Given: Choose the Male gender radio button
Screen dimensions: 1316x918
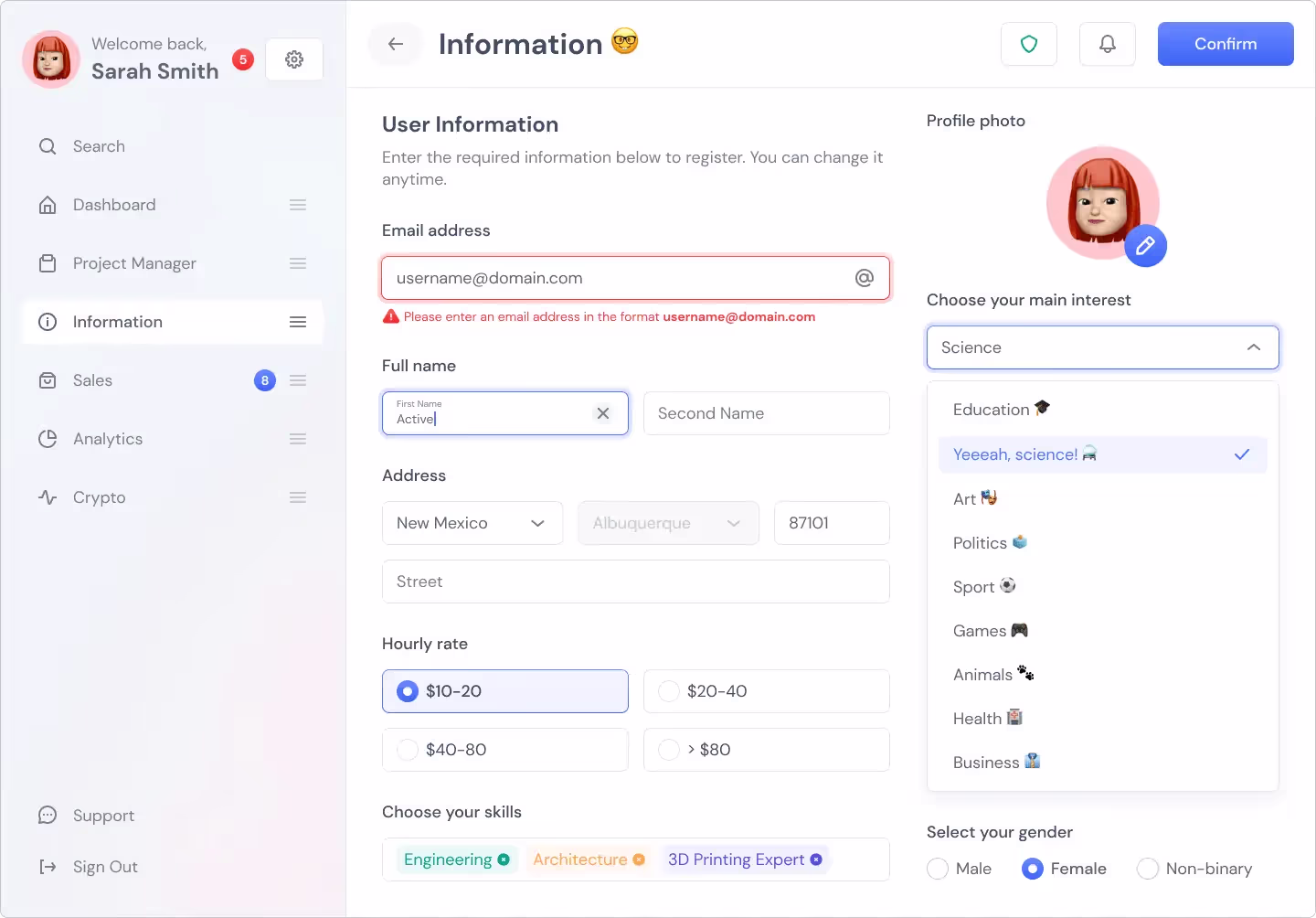Looking at the screenshot, I should [x=938, y=869].
